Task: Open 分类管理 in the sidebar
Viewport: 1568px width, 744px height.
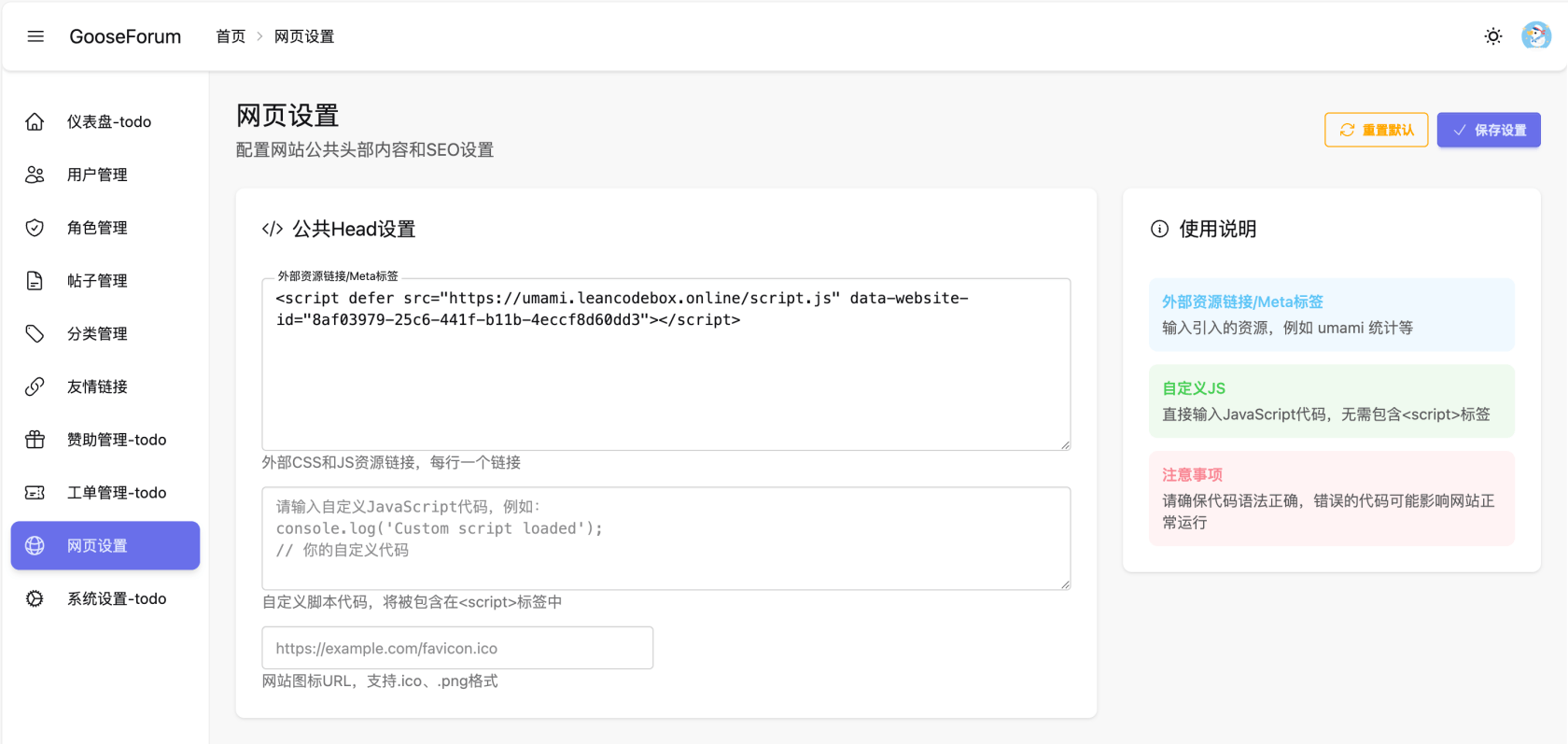Action: (x=105, y=333)
